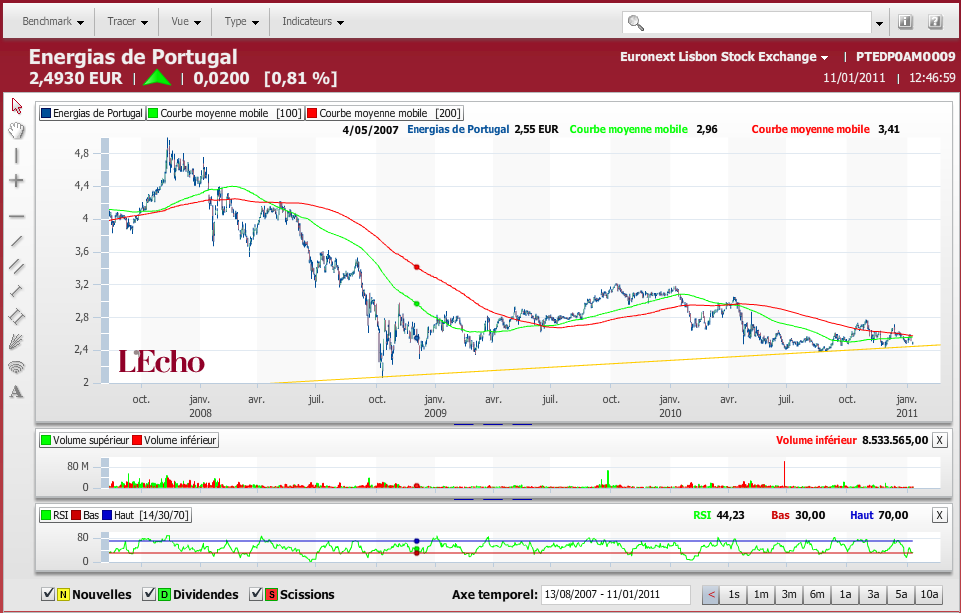Click the blue Energias de Portugal legend swatch
The image size is (961, 613).
(46, 113)
